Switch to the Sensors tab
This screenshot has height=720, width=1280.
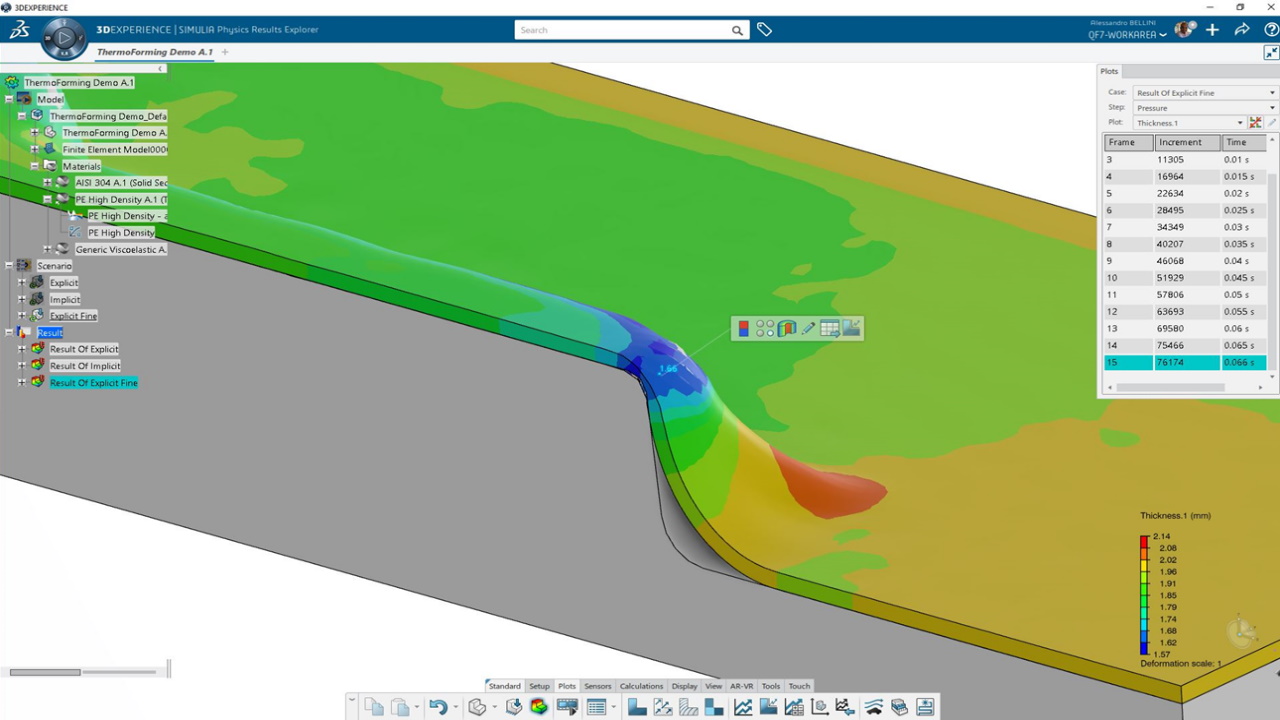(597, 686)
